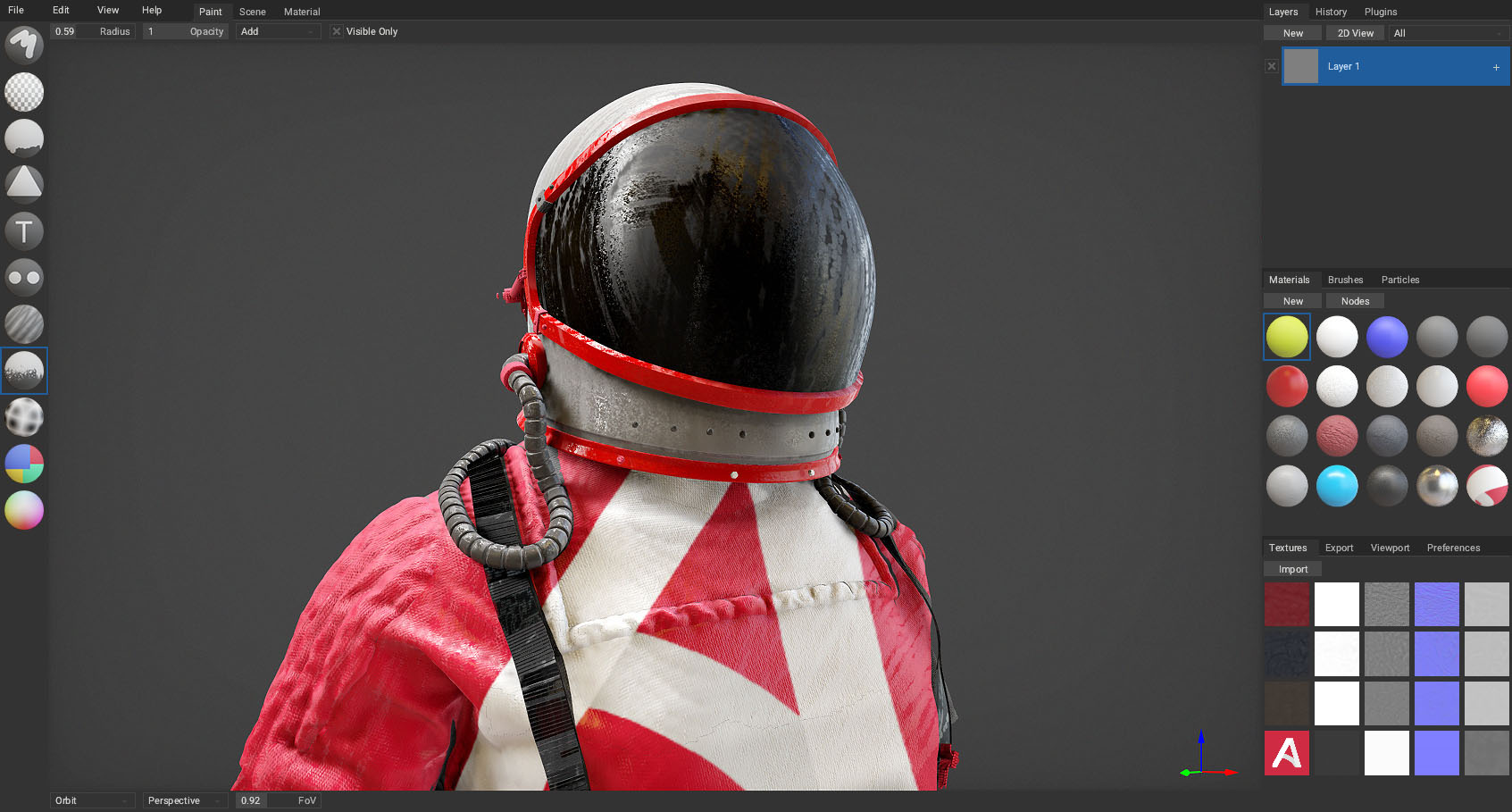This screenshot has width=1512, height=812.
Task: Select the Bake tool dotted sphere
Action: 24,417
